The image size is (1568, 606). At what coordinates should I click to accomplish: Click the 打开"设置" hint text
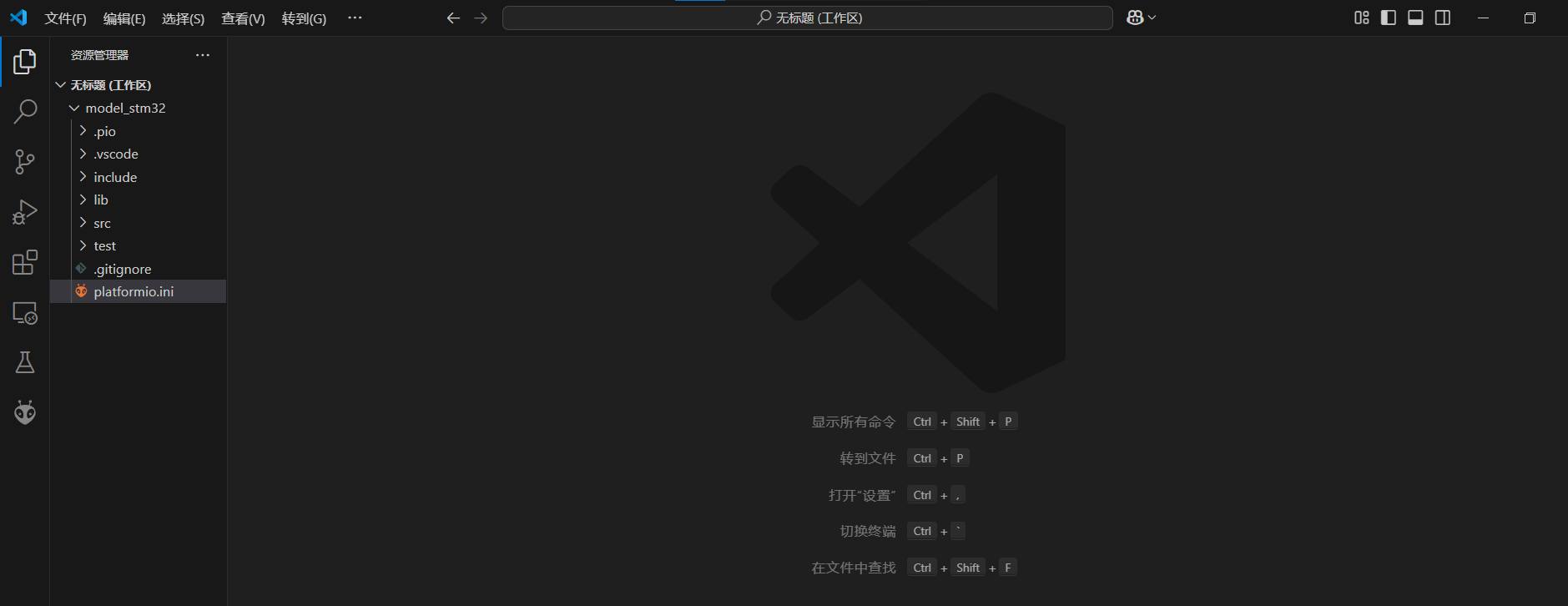coord(862,495)
